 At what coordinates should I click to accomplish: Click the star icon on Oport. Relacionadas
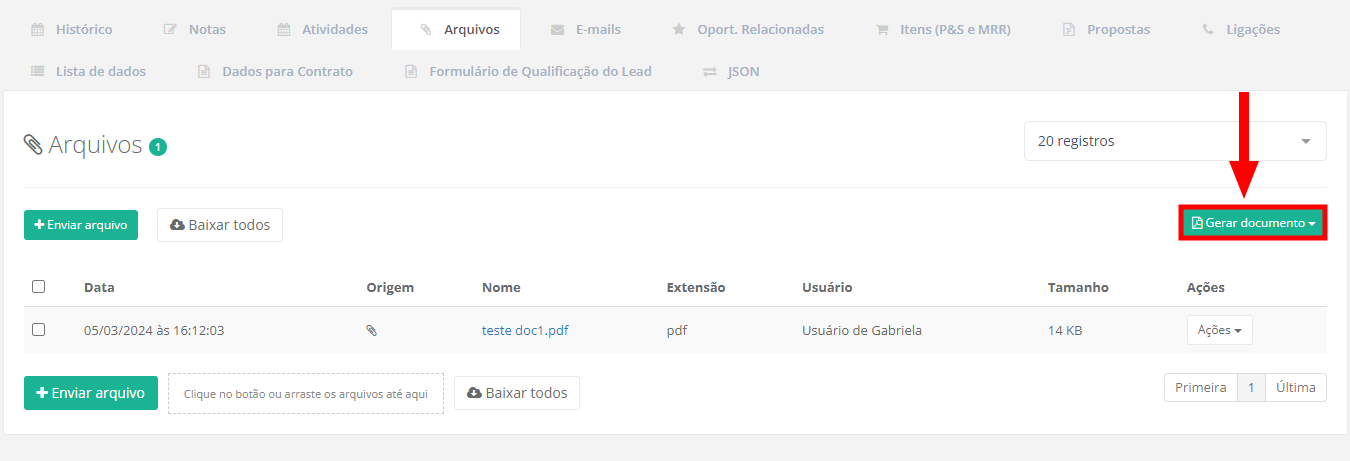pos(679,30)
